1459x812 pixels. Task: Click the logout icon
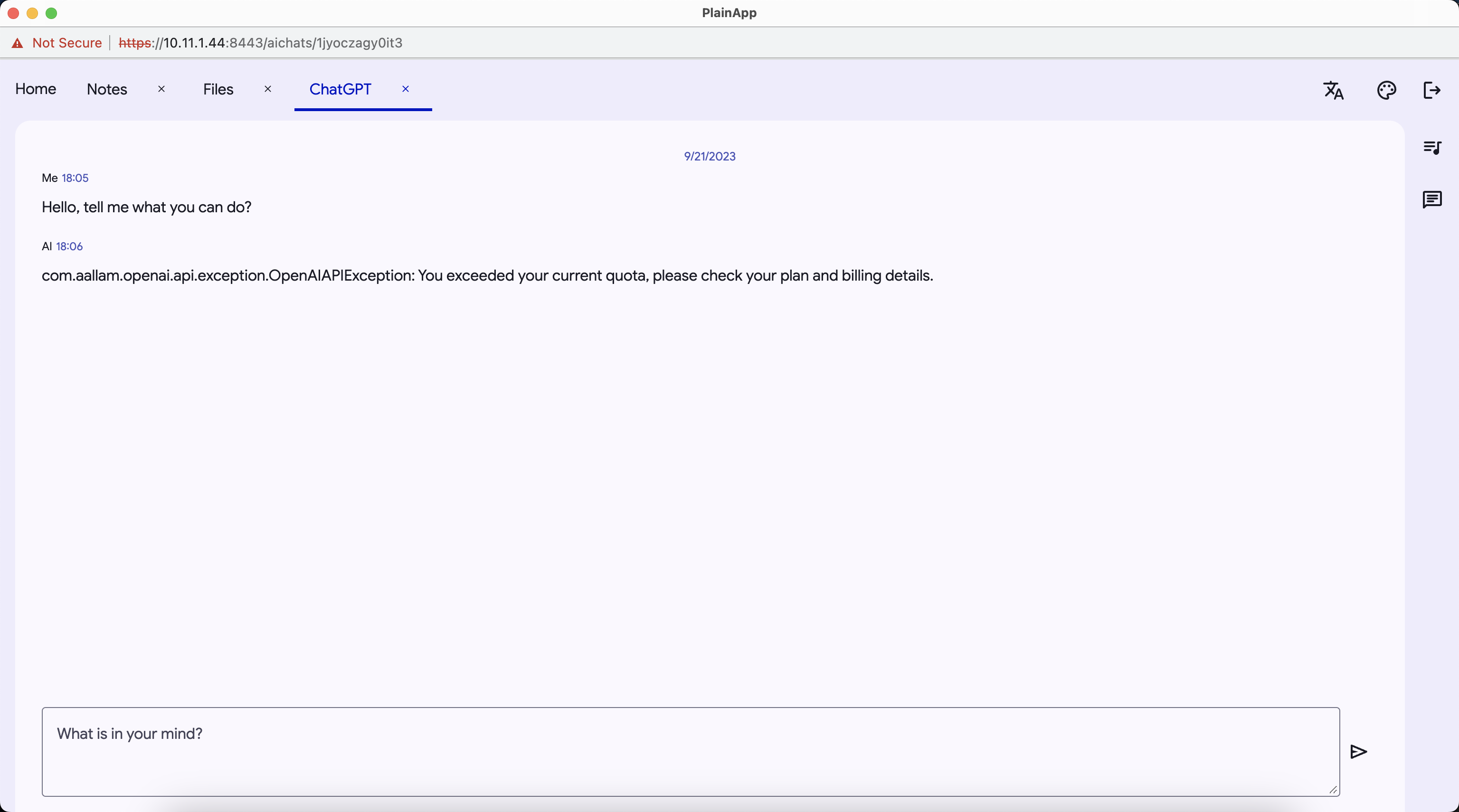click(1432, 90)
